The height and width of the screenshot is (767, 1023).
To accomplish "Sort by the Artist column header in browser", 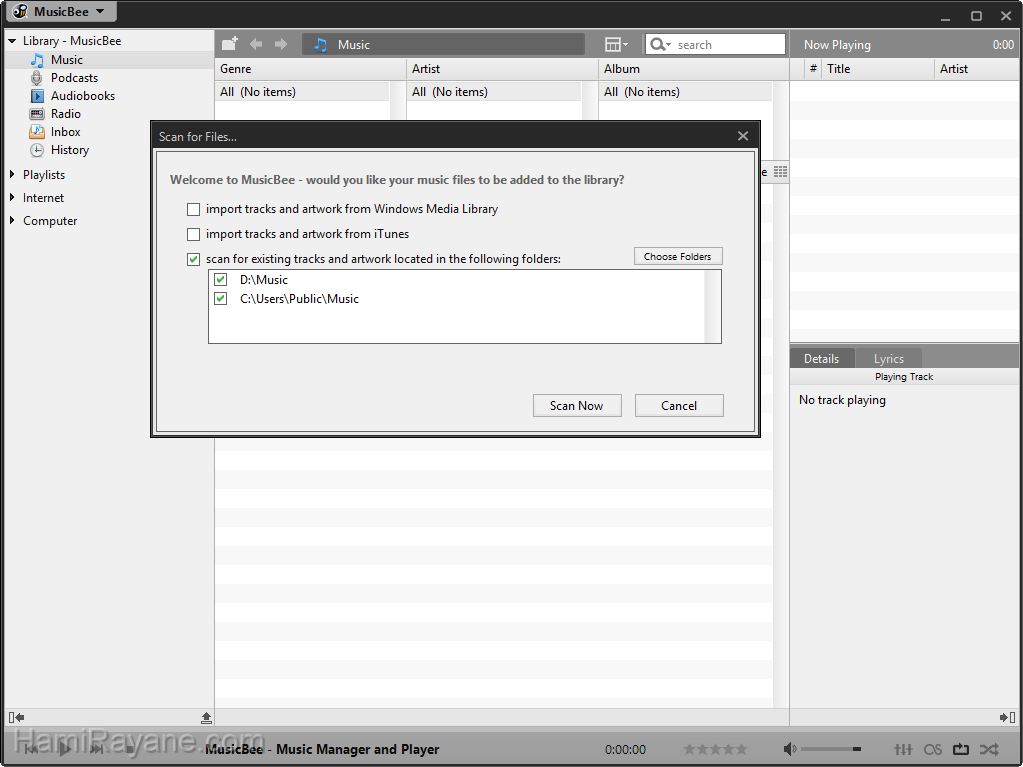I will tap(502, 68).
